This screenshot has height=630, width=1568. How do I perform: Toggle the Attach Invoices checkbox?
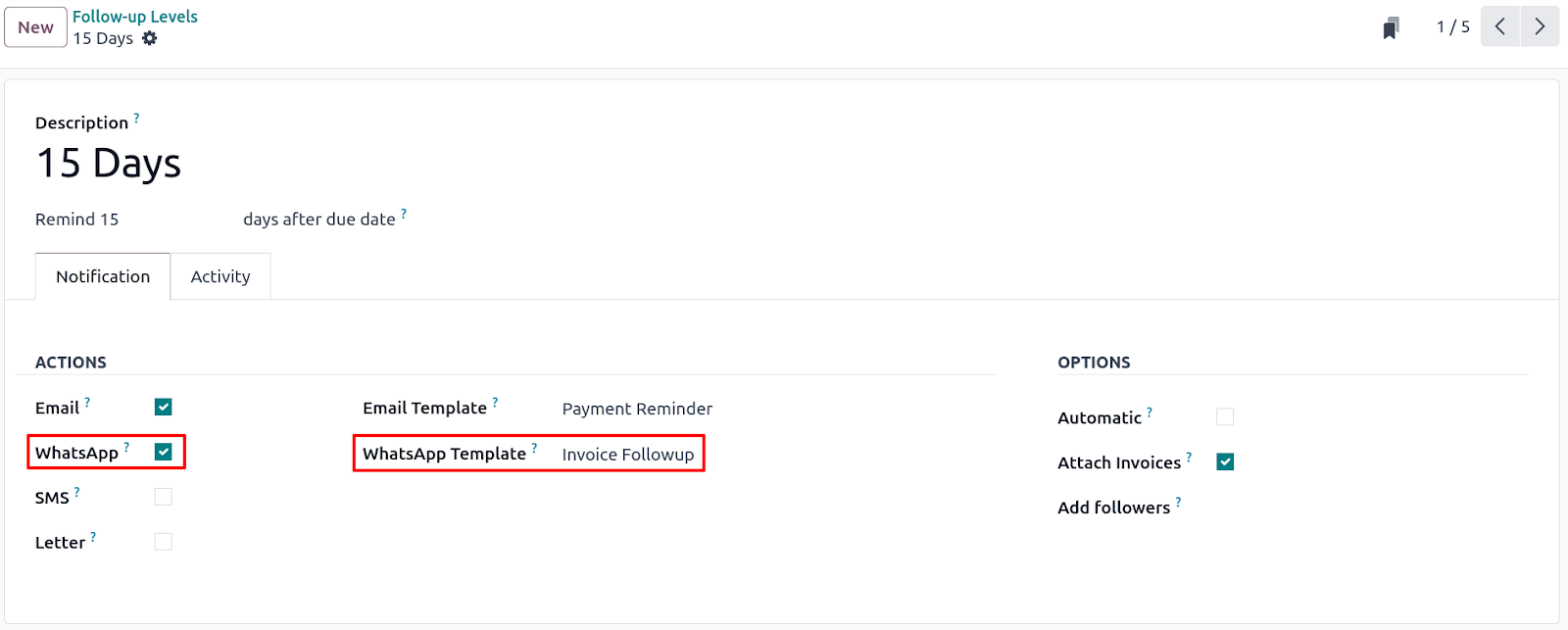1225,461
